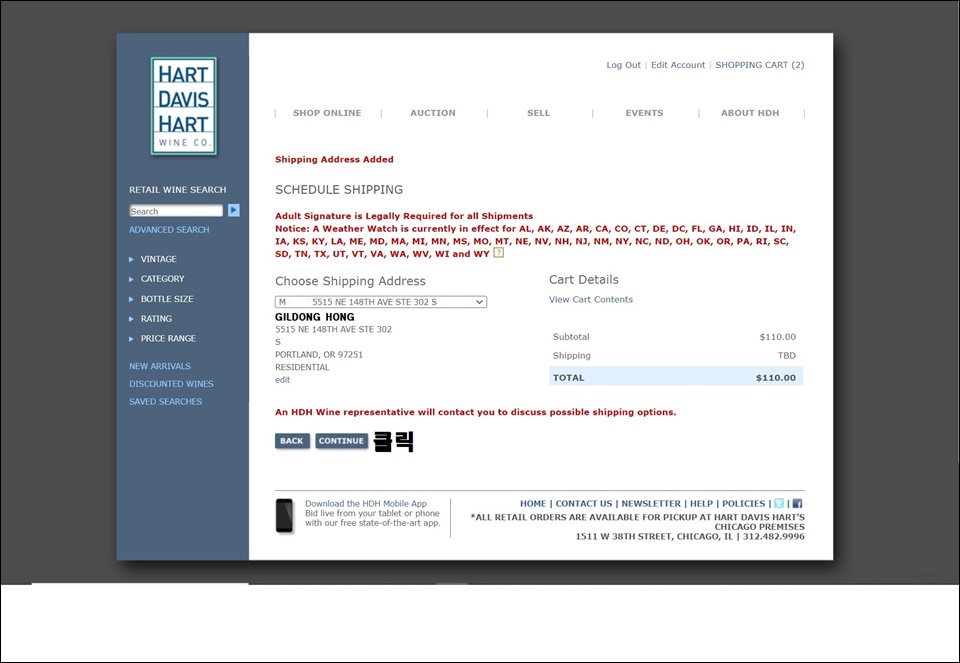Click the PORTLAND, OR 97251 address line
The image size is (960, 663).
click(319, 354)
